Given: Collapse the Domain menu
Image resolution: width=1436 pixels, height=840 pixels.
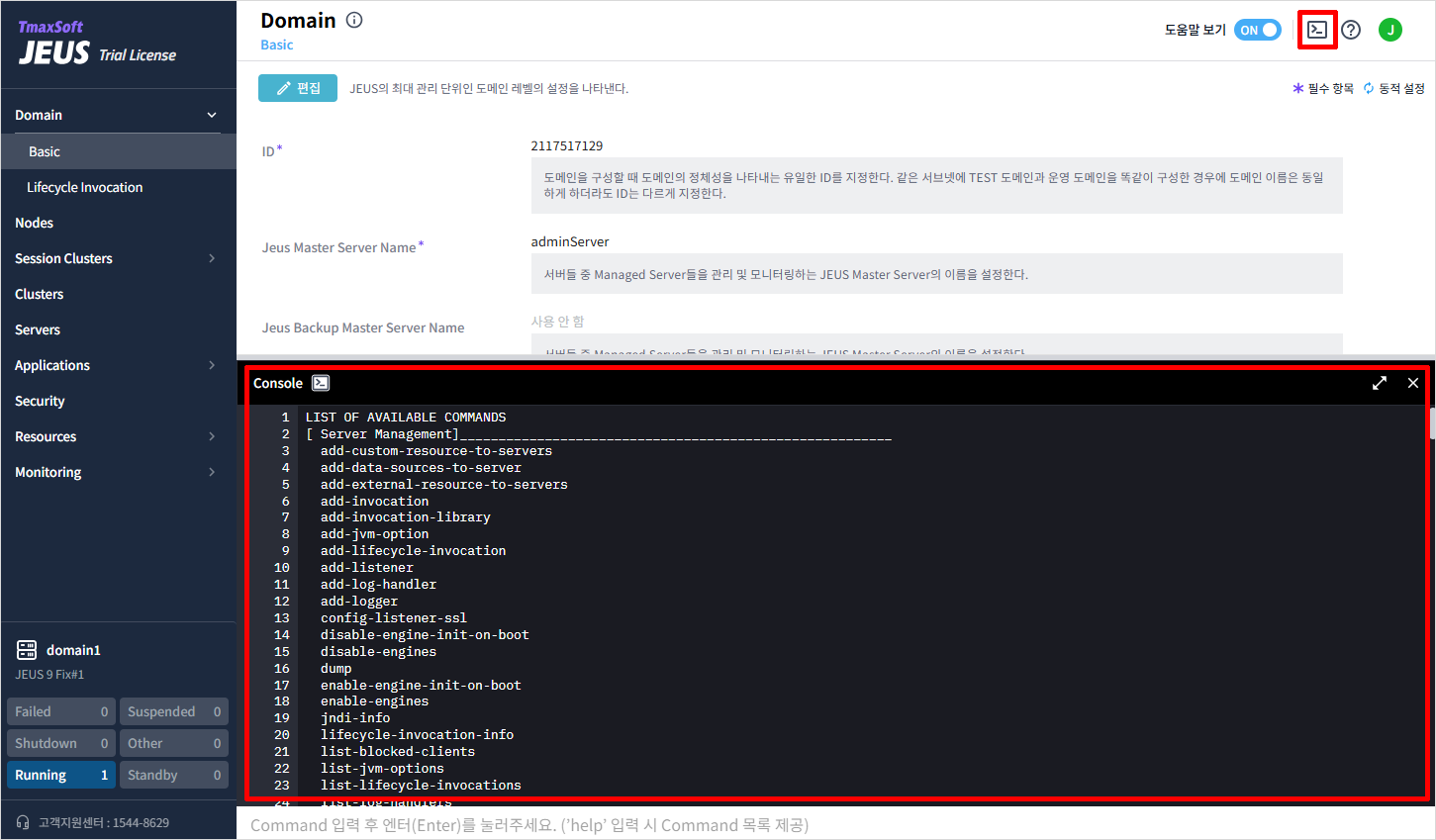Looking at the screenshot, I should pyautogui.click(x=212, y=115).
